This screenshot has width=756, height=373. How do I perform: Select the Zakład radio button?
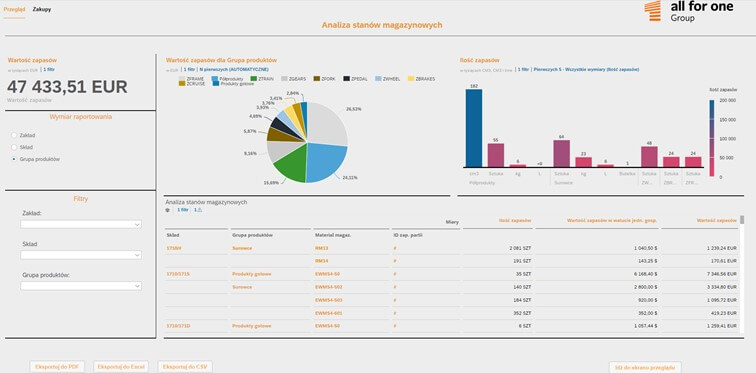14,135
